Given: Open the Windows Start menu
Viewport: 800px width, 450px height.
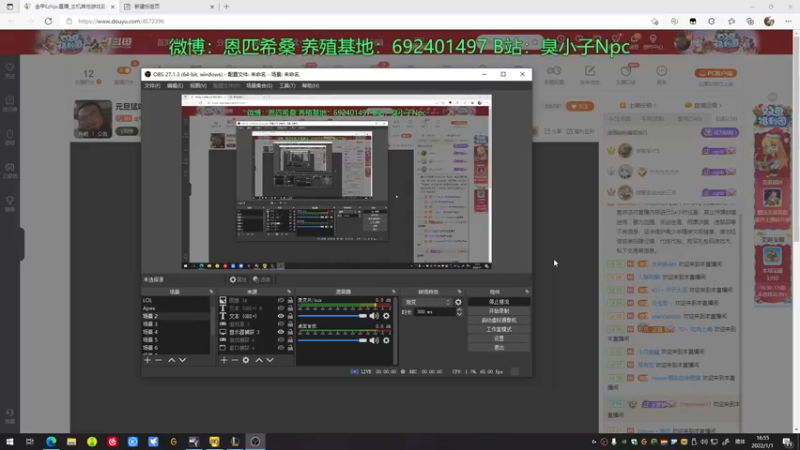Looking at the screenshot, I should coord(10,441).
